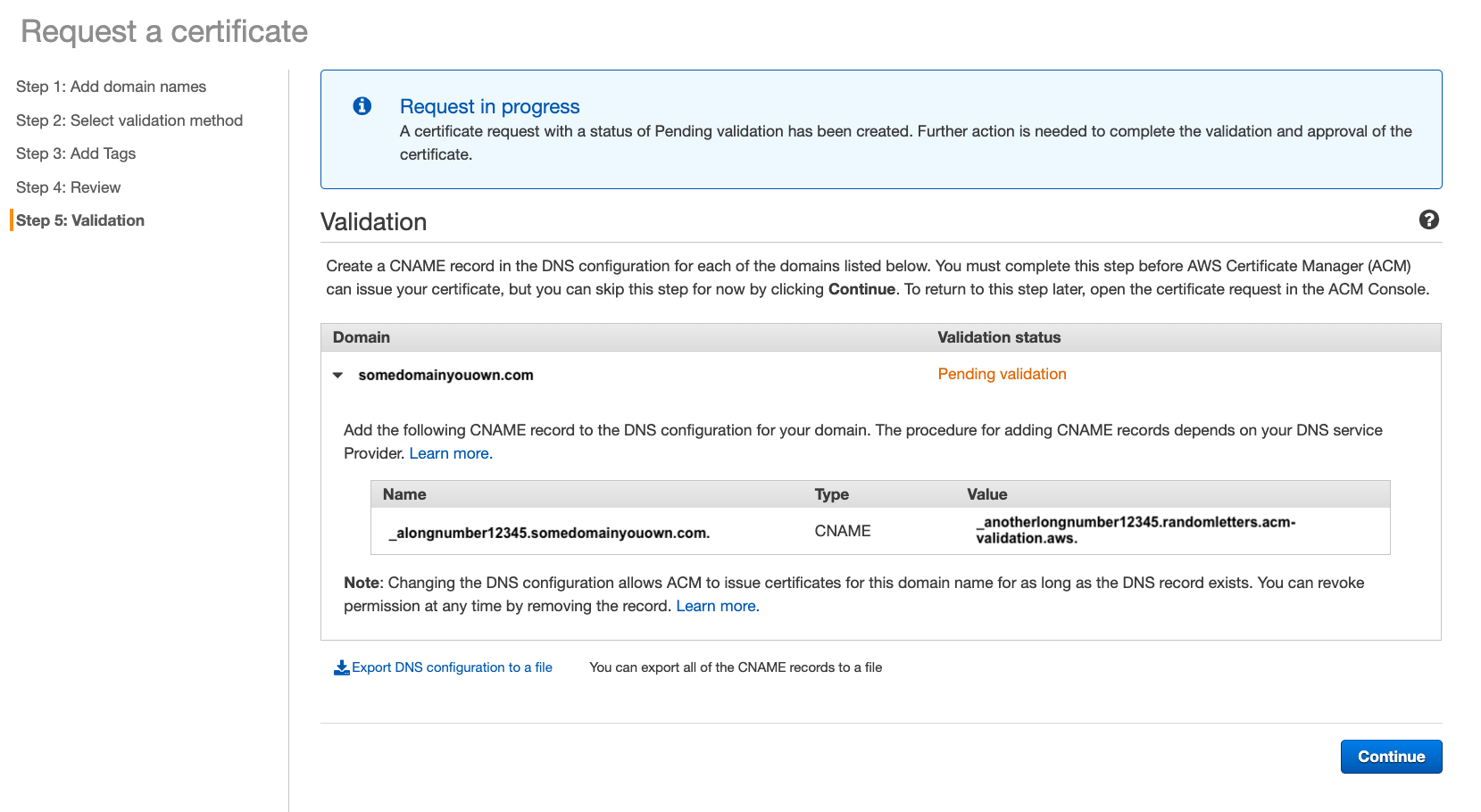Open help via the Validation question mark icon

pos(1429,220)
